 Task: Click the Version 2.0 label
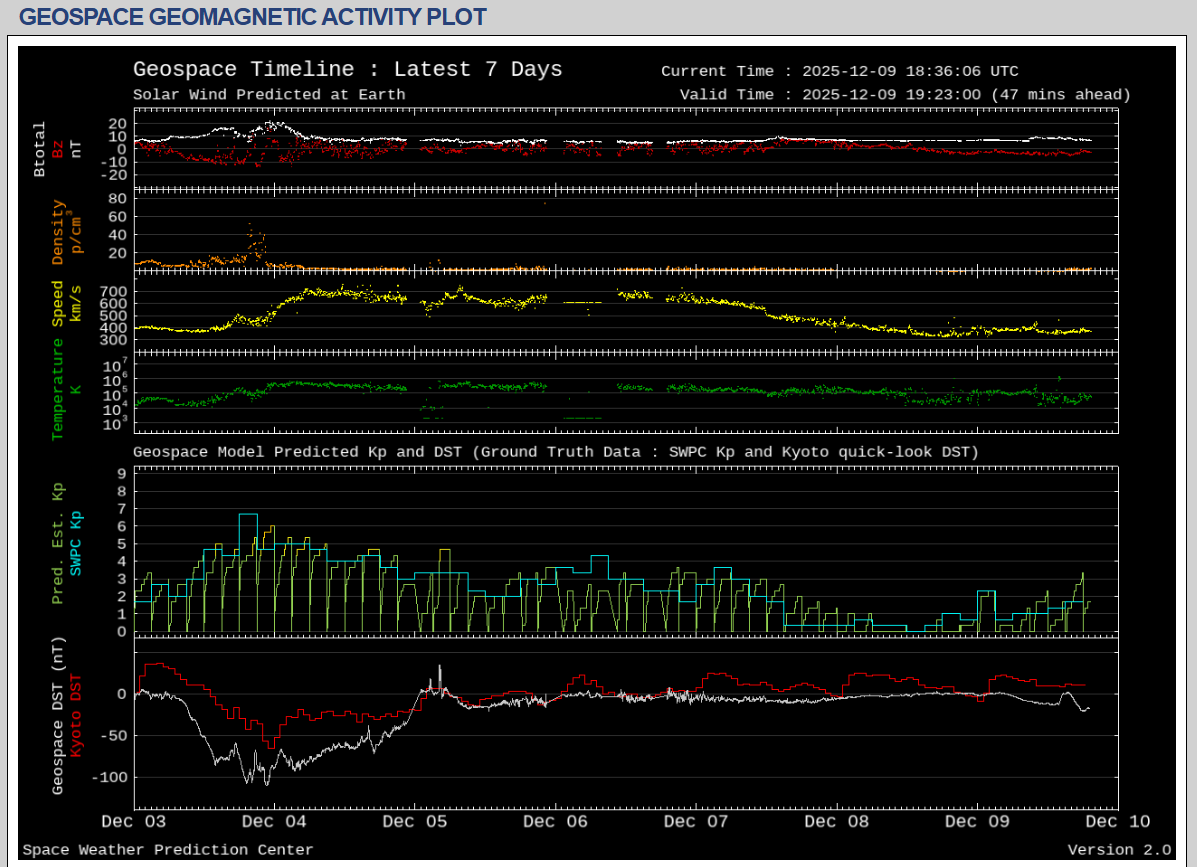click(x=1118, y=850)
